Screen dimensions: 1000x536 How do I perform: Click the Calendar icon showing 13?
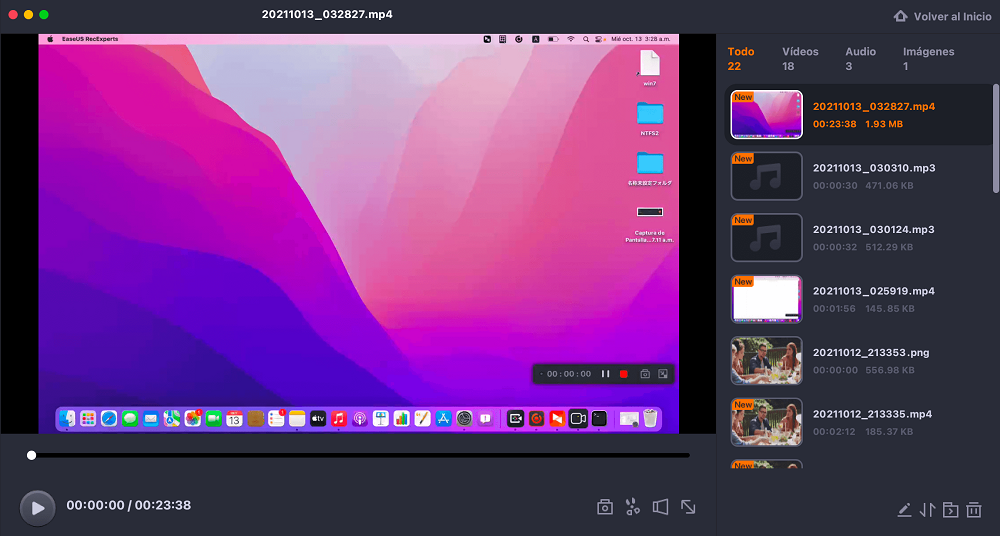[x=234, y=419]
